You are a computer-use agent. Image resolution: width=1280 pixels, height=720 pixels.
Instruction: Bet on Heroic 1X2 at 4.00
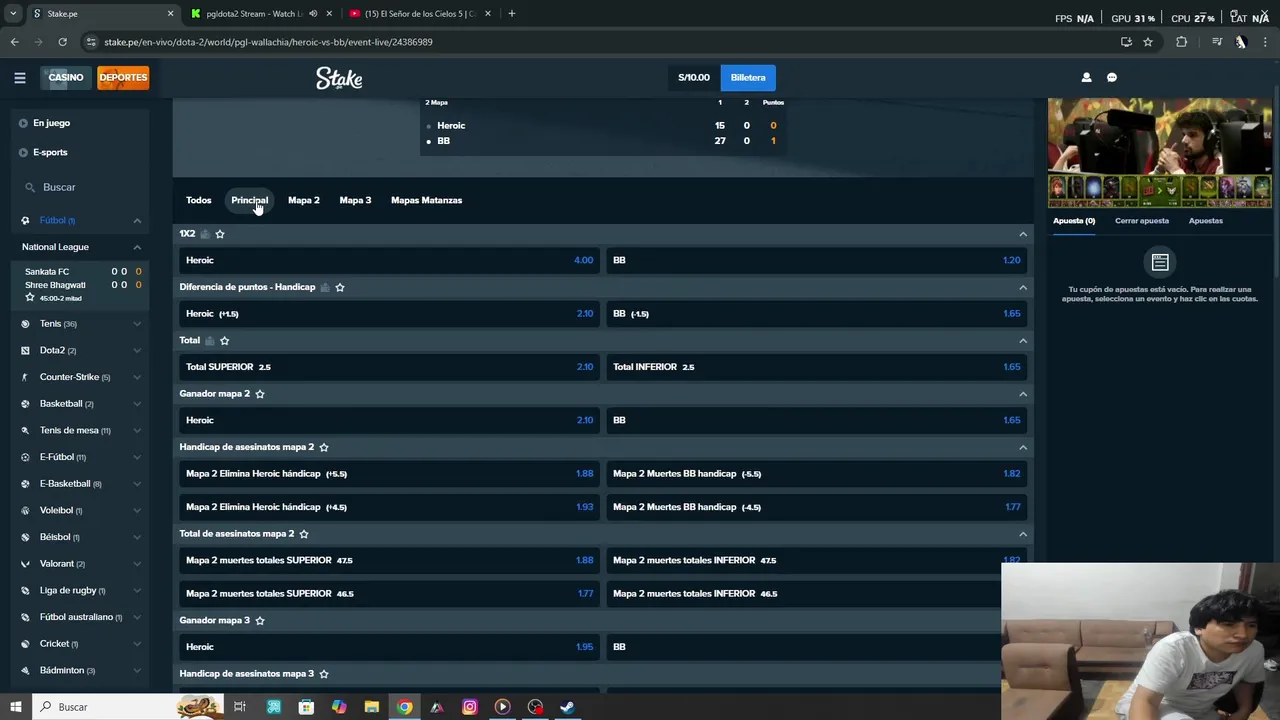389,260
